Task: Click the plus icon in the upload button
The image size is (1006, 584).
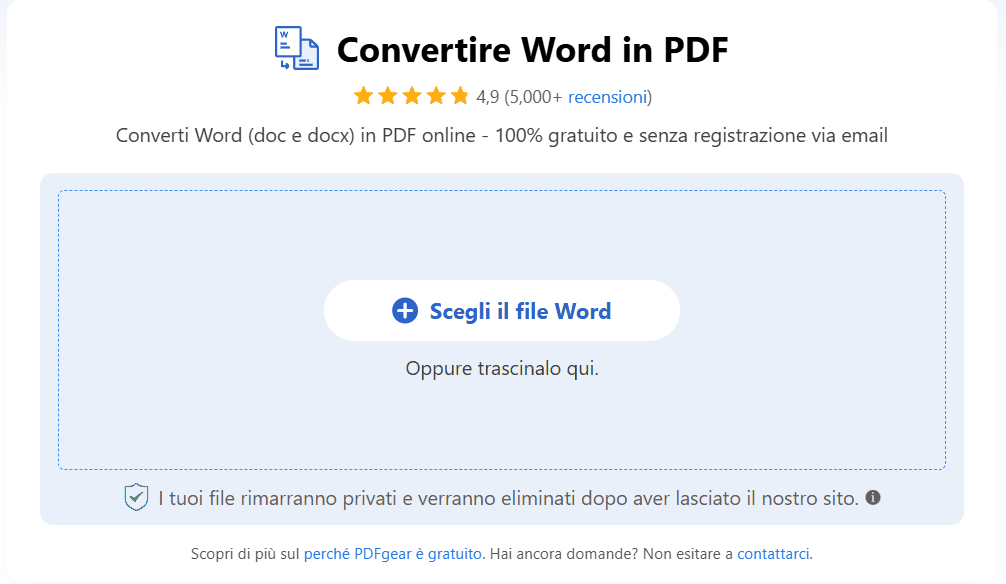Action: (404, 311)
